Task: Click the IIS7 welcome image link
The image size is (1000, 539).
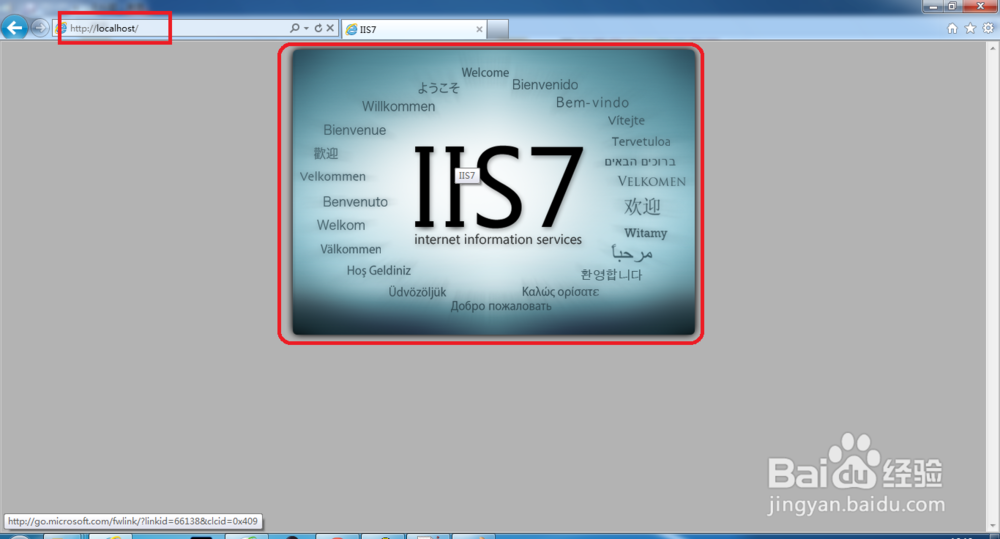Action: (493, 191)
